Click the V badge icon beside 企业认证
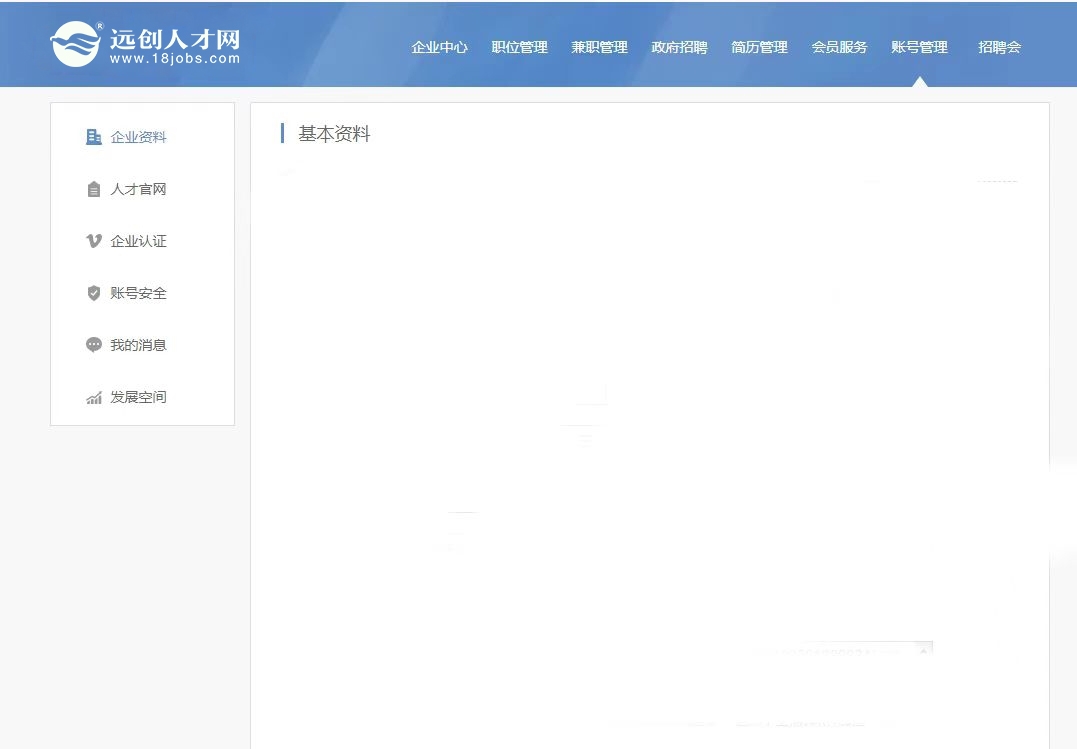Image resolution: width=1077 pixels, height=749 pixels. [94, 241]
